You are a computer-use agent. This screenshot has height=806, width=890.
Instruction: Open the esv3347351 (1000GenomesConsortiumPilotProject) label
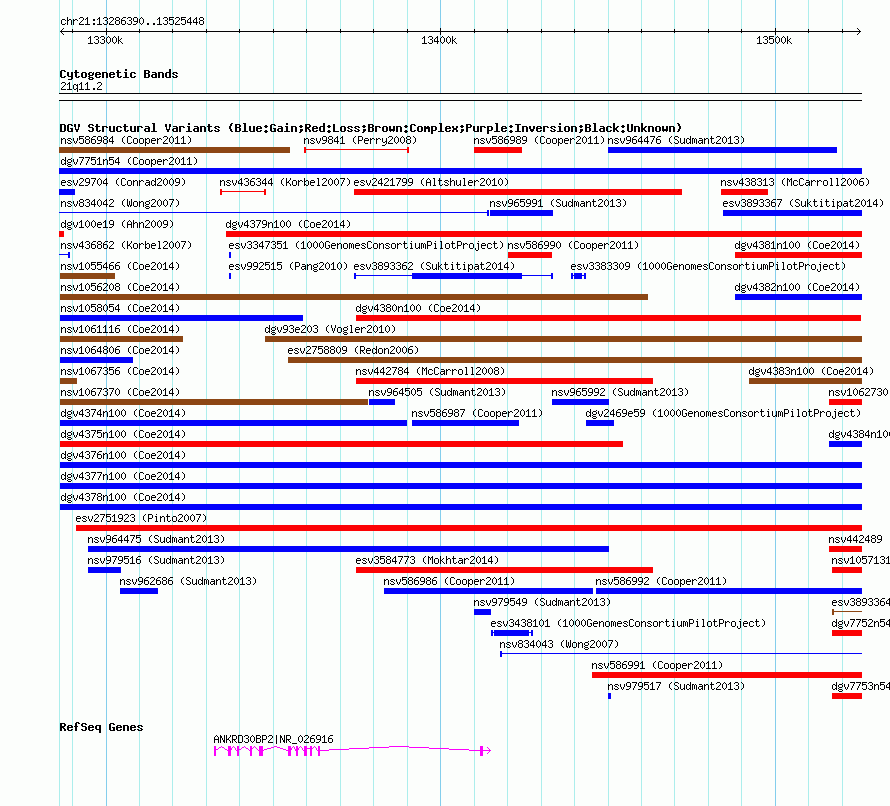pyautogui.click(x=366, y=245)
